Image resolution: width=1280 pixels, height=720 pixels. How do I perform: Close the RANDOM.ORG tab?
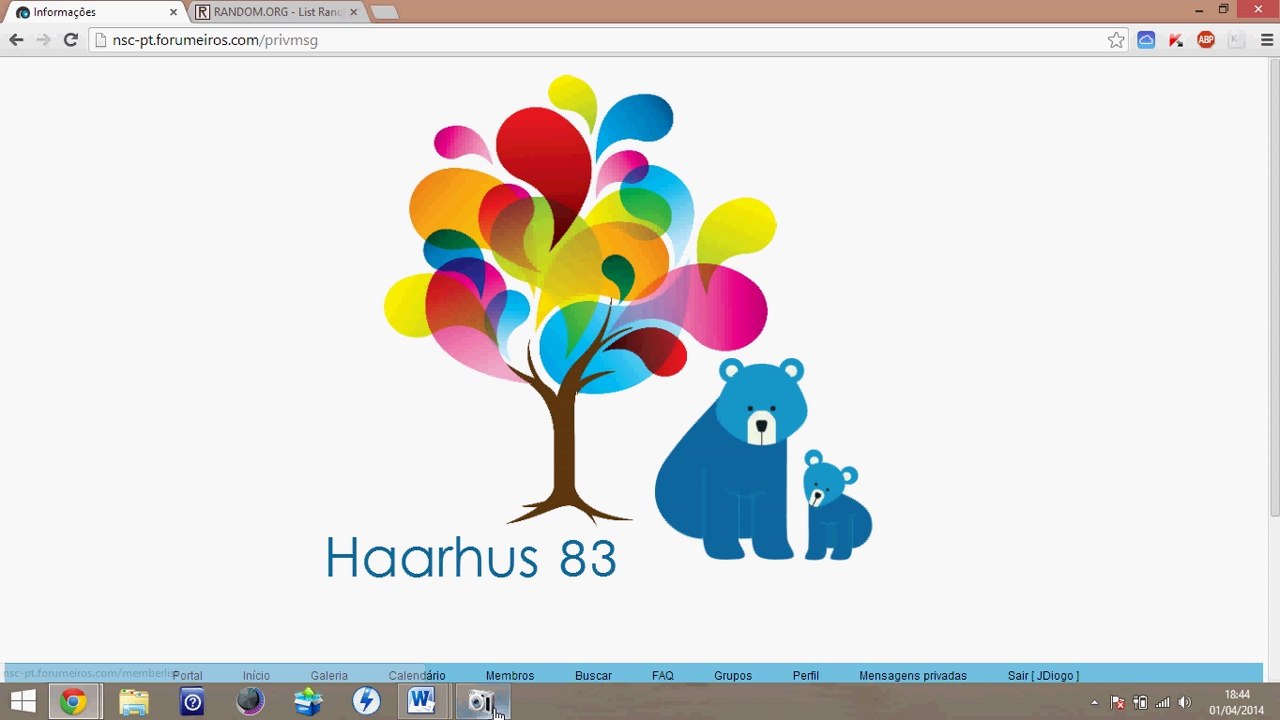pyautogui.click(x=353, y=12)
